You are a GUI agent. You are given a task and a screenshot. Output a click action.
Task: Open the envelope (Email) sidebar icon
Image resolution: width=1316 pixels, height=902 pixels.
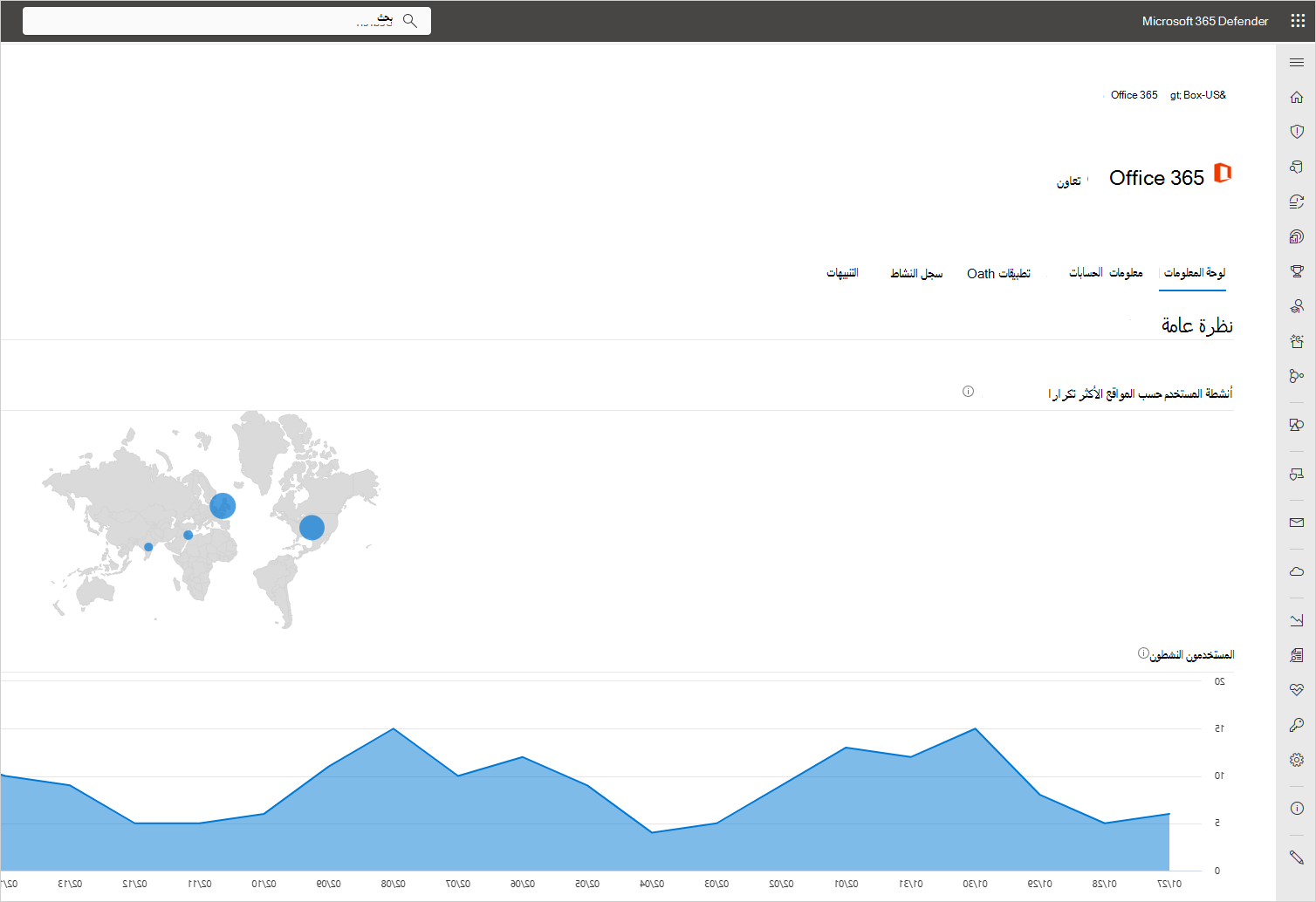click(1297, 523)
